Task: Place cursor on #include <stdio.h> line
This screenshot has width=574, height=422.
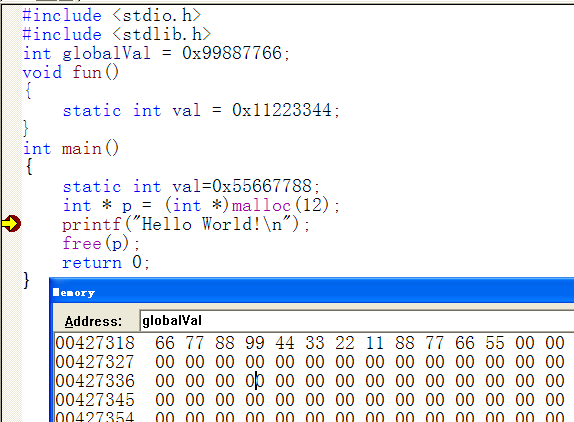Action: tap(112, 15)
